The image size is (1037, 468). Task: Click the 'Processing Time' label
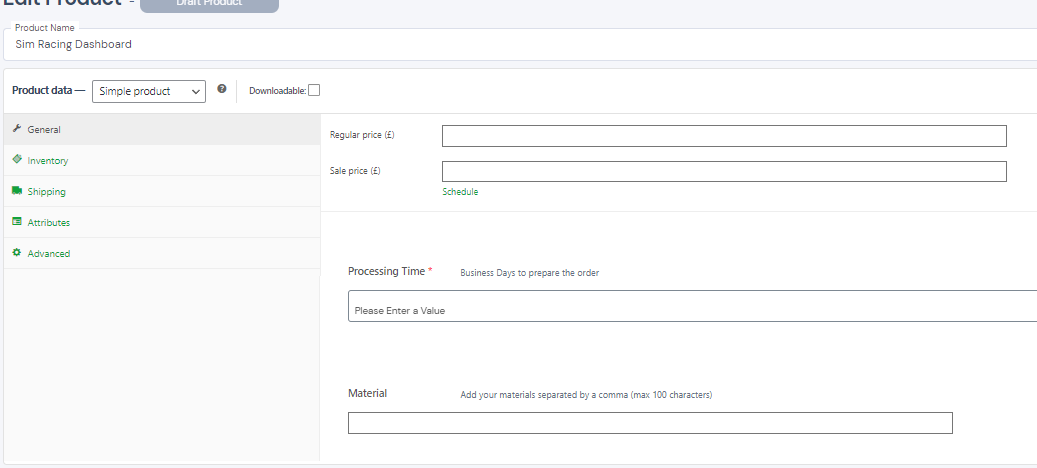(387, 271)
